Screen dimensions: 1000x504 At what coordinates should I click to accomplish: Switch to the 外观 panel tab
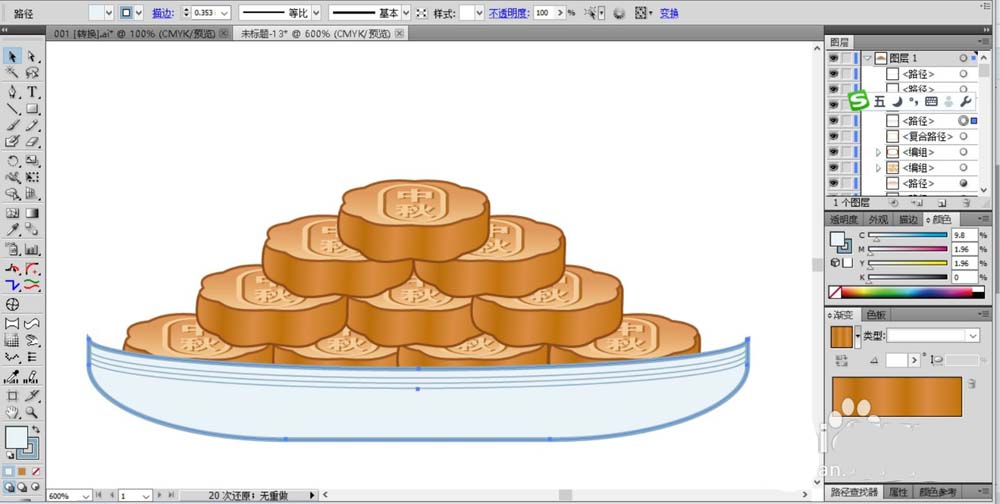(878, 219)
